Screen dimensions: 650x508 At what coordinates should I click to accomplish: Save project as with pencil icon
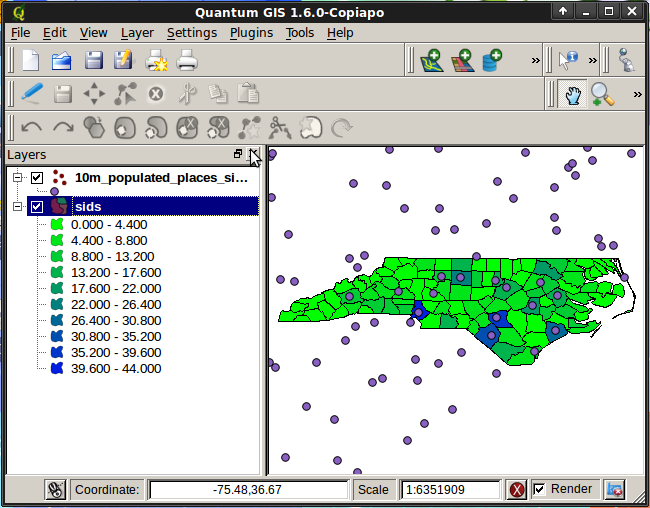[124, 60]
